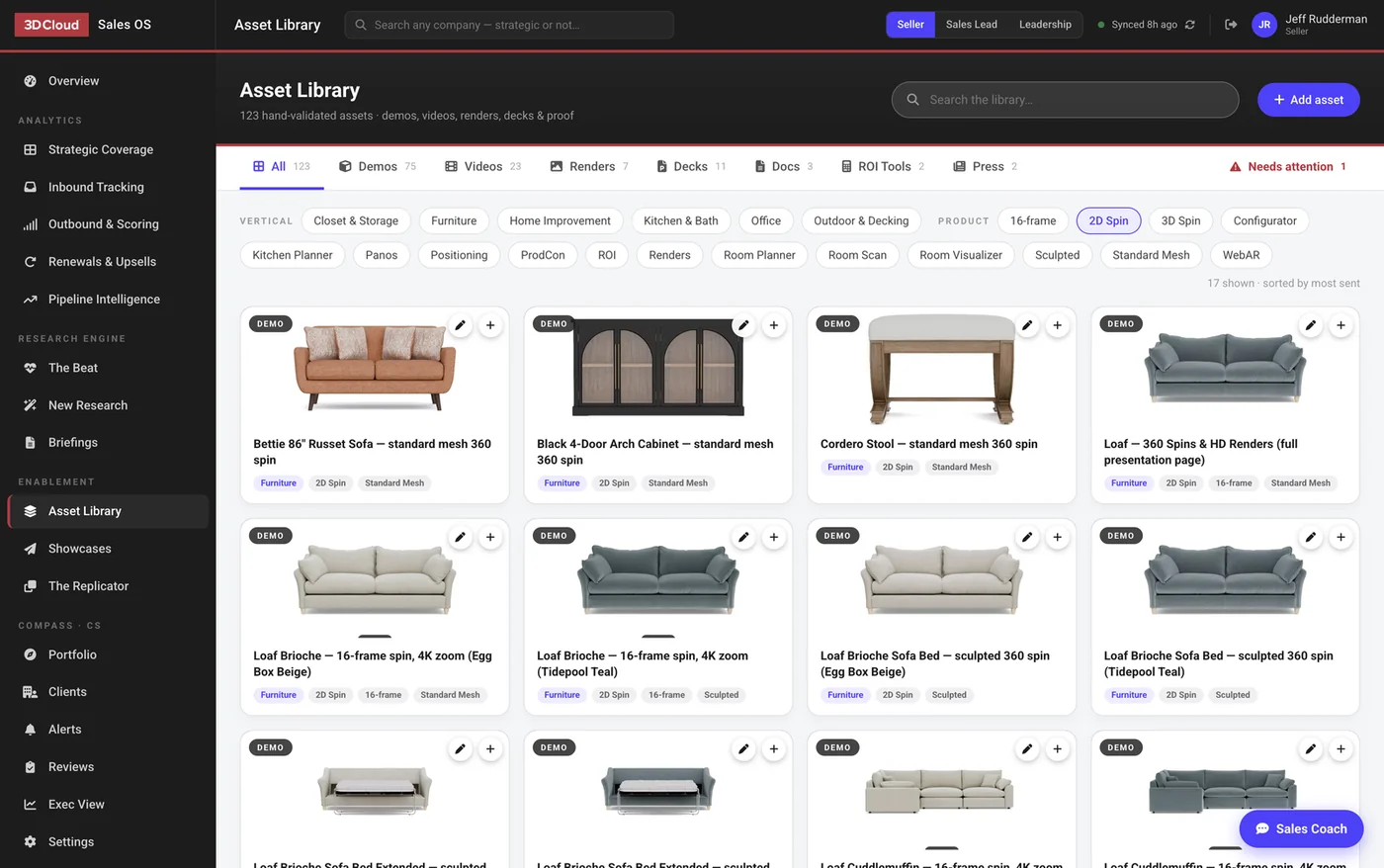
Task: Toggle the Sculpted filter chip
Action: pyautogui.click(x=1058, y=255)
